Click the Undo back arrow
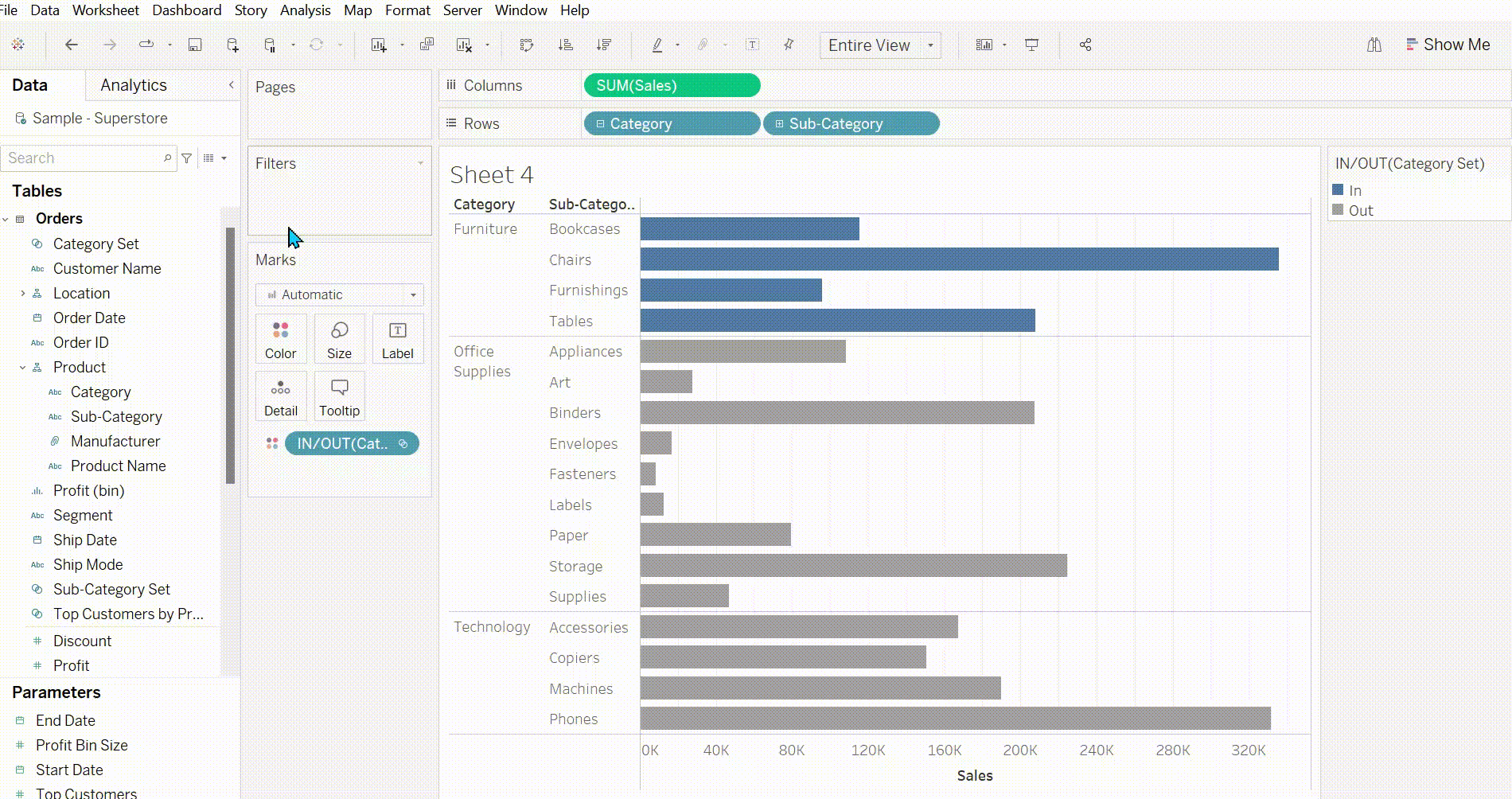This screenshot has width=1512, height=799. pyautogui.click(x=72, y=45)
